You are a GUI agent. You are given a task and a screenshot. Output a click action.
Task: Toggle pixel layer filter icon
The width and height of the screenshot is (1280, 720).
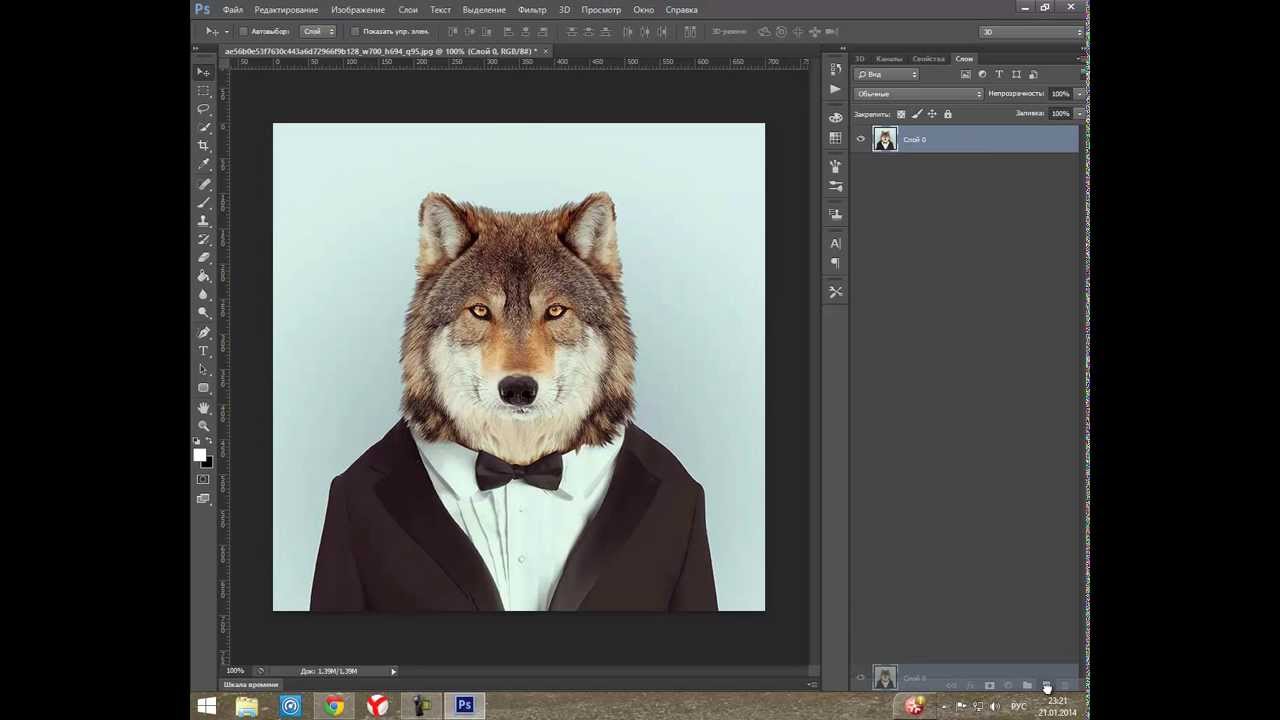click(x=965, y=75)
